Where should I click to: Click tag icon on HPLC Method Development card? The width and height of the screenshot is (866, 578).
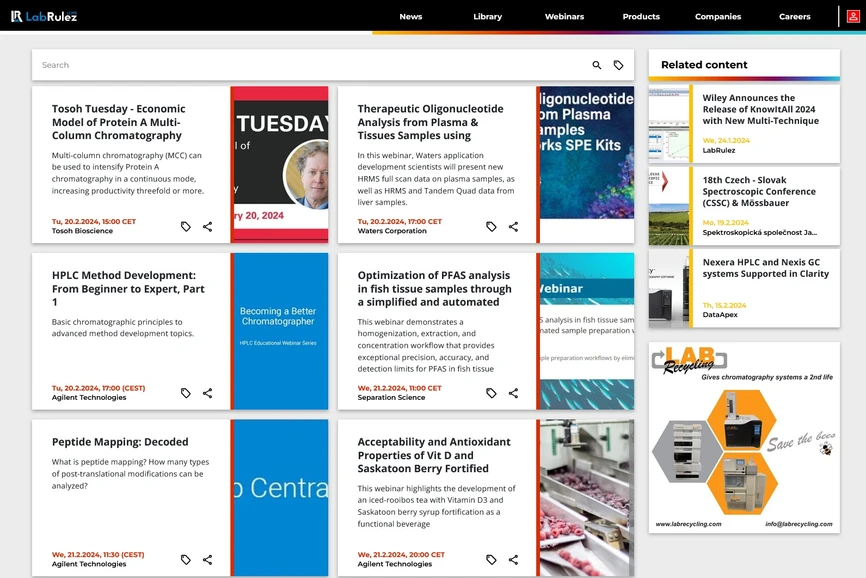pos(186,393)
